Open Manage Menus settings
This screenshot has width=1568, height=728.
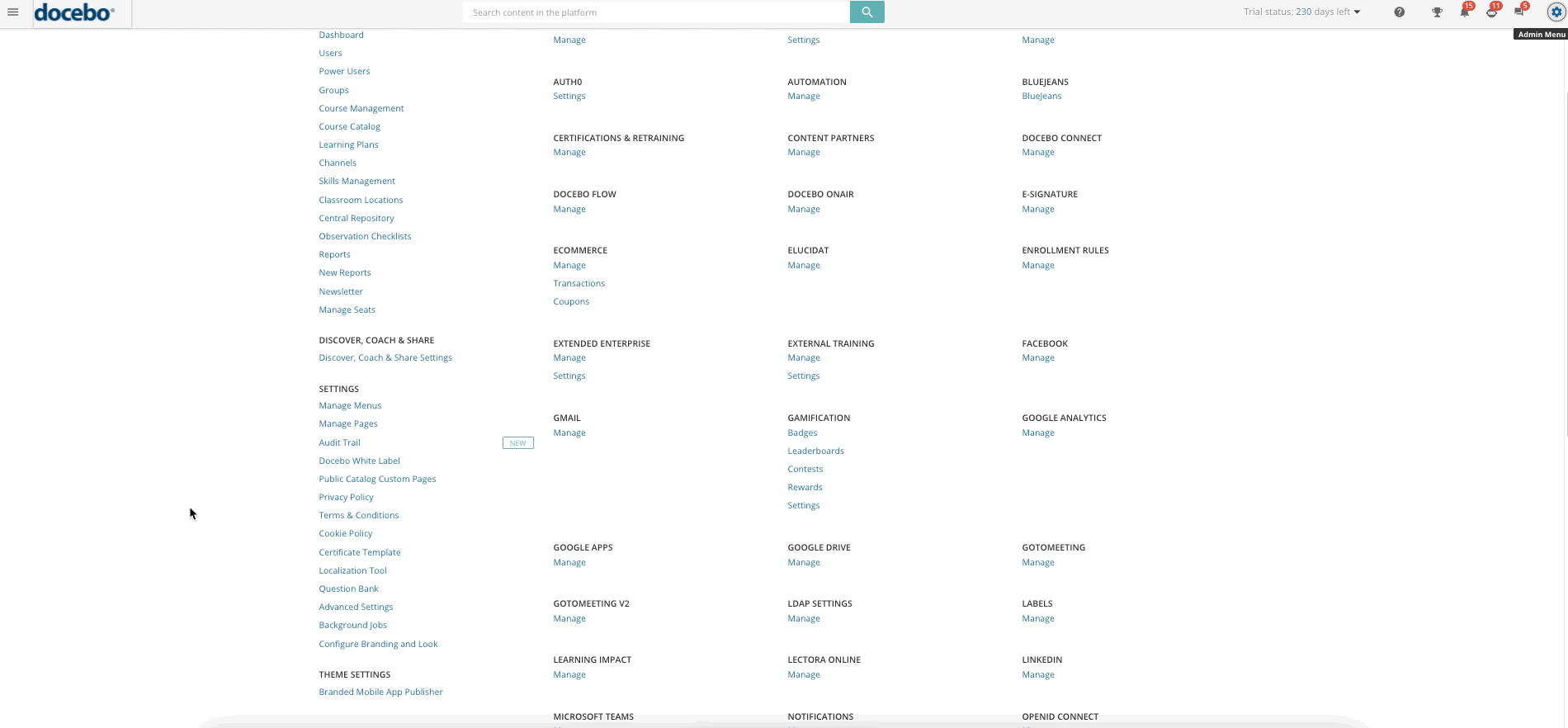coord(350,405)
